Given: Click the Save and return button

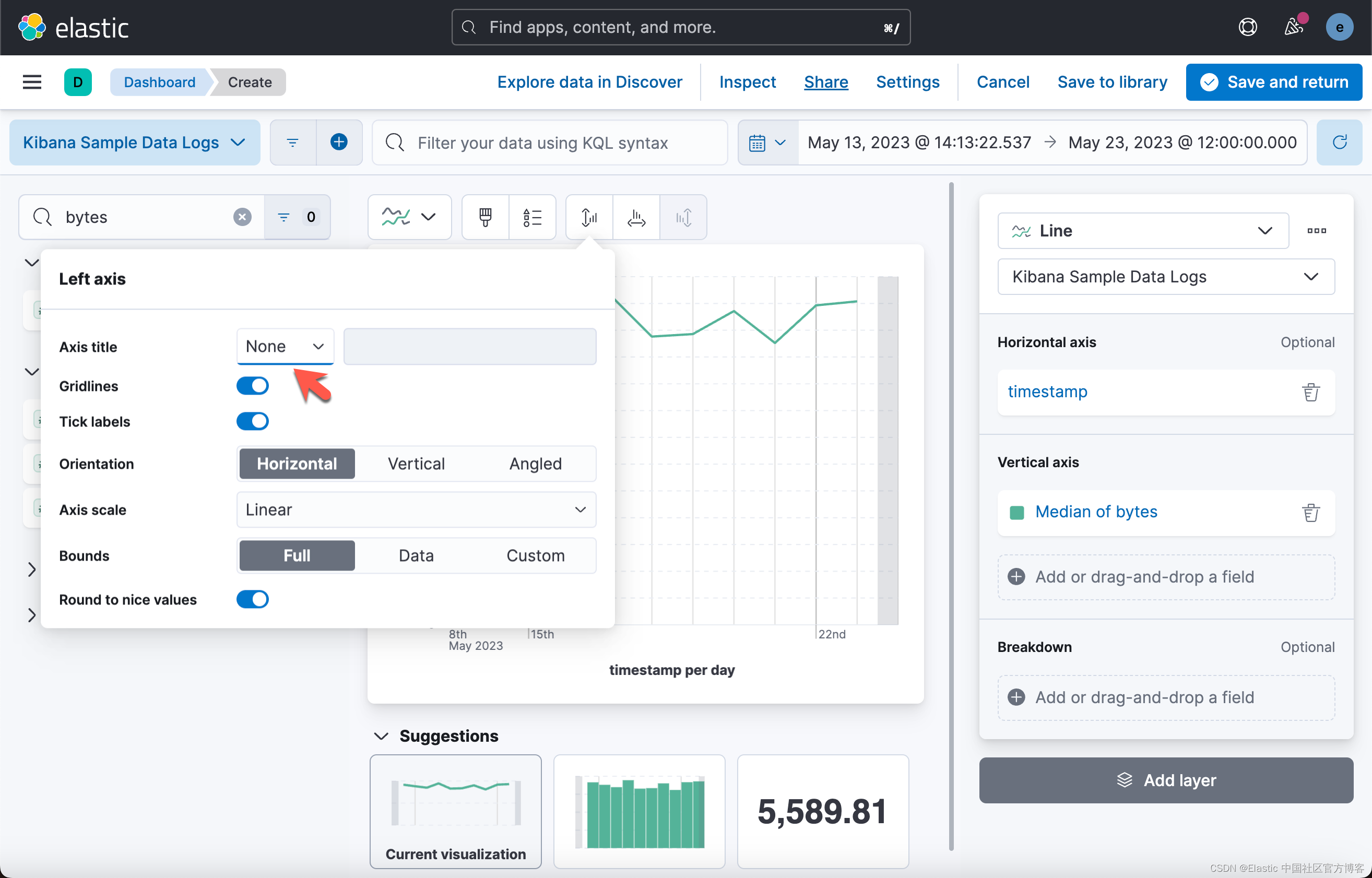Looking at the screenshot, I should (1274, 82).
